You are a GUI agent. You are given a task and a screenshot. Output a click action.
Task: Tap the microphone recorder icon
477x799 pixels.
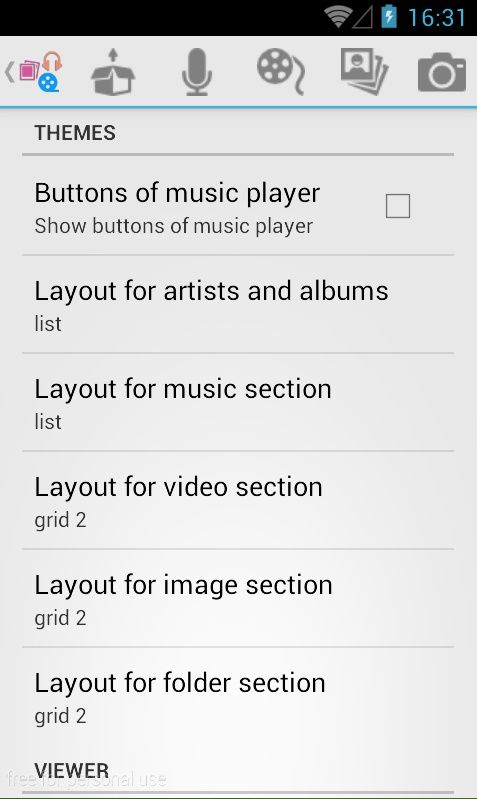tap(197, 72)
